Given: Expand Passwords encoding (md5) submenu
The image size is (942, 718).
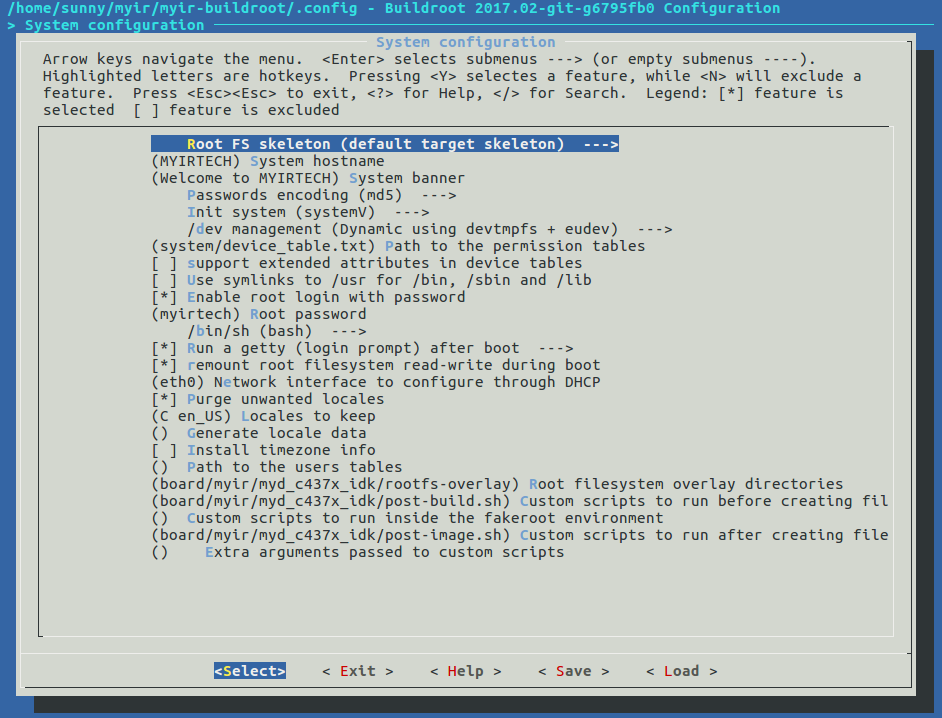Looking at the screenshot, I should [x=320, y=195].
